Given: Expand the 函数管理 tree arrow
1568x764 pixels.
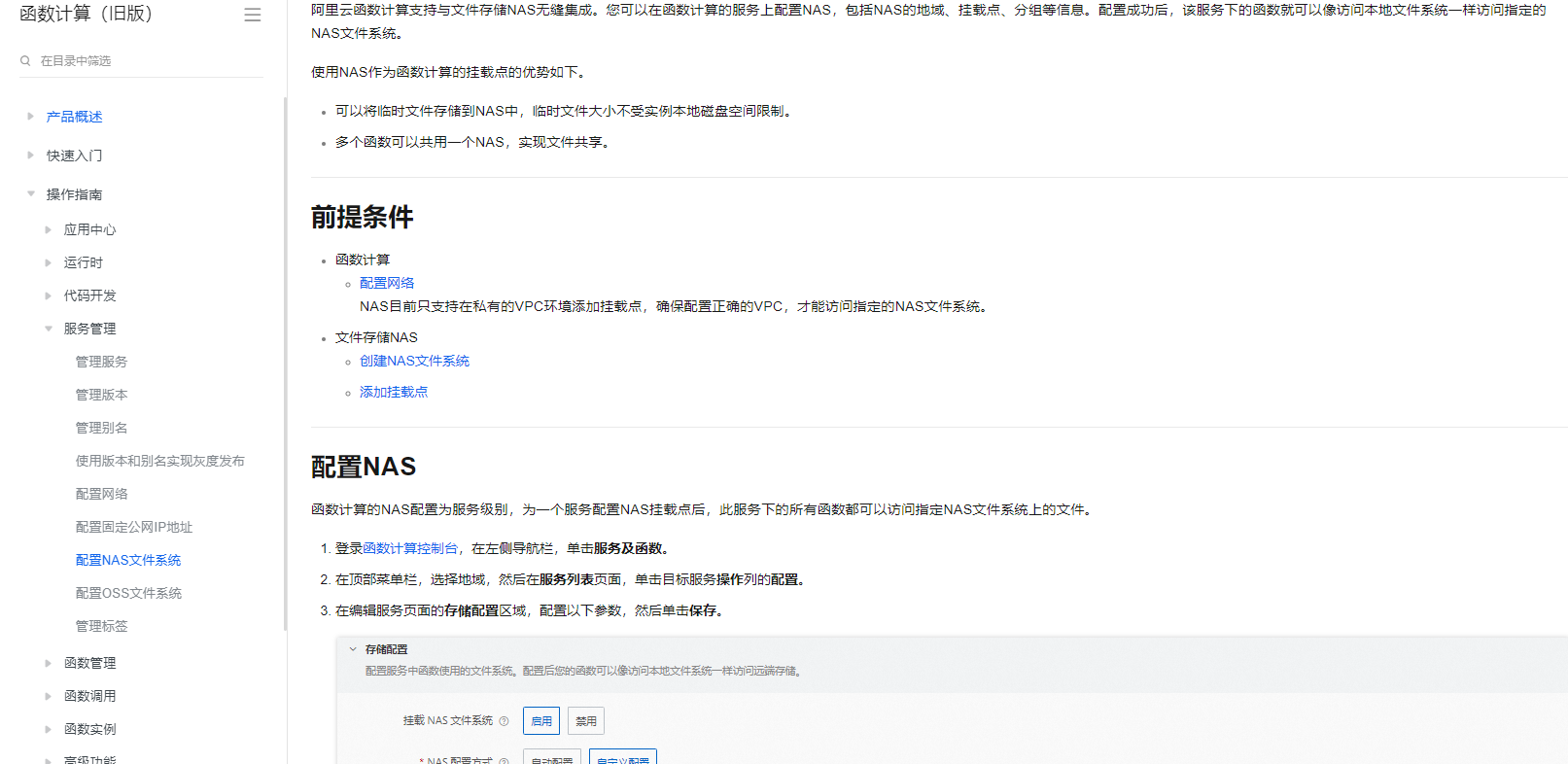Looking at the screenshot, I should coord(49,663).
